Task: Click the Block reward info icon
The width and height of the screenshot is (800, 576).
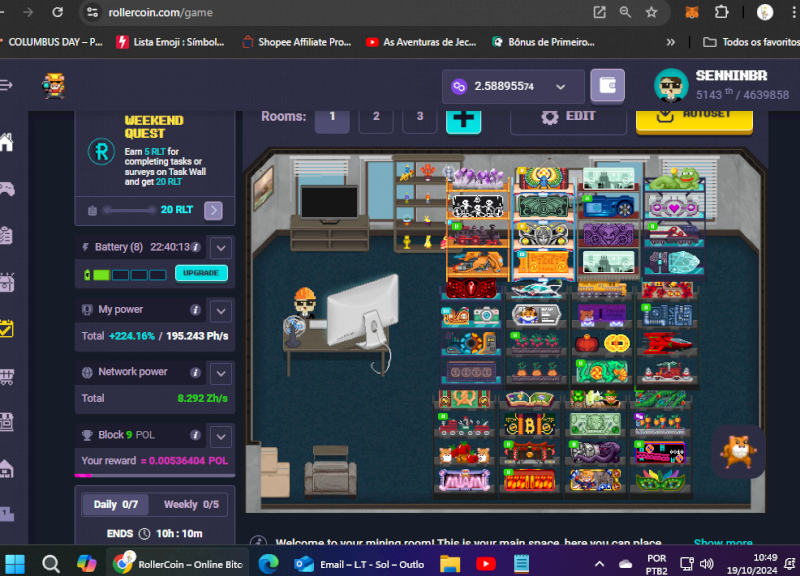Action: coord(195,435)
